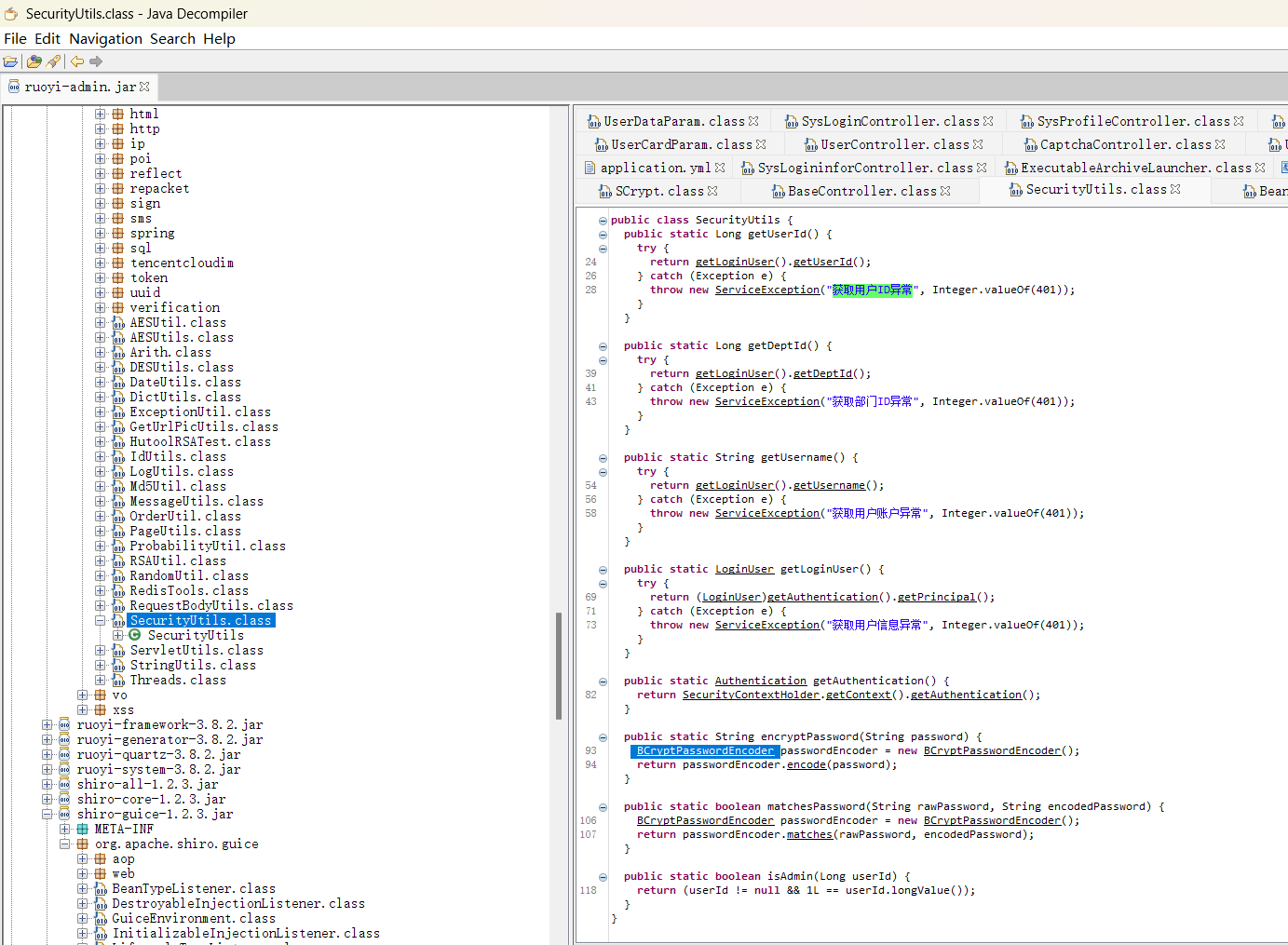Close the SysProfileController.class tab
This screenshot has width=1288, height=945.
click(x=1239, y=121)
